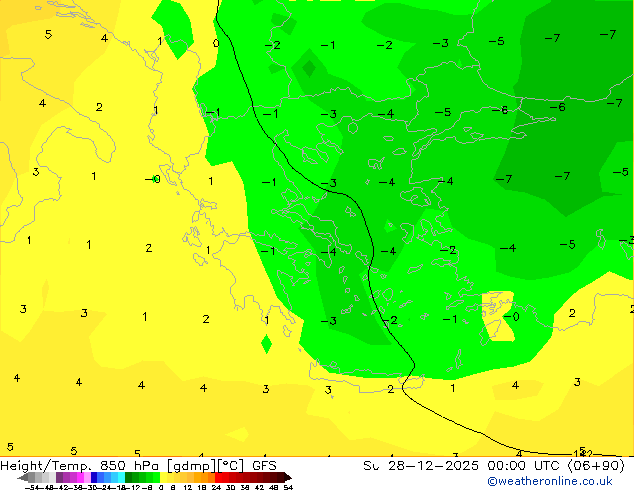Select the 'GFS' model label
The image size is (634, 490).
[x=264, y=466]
